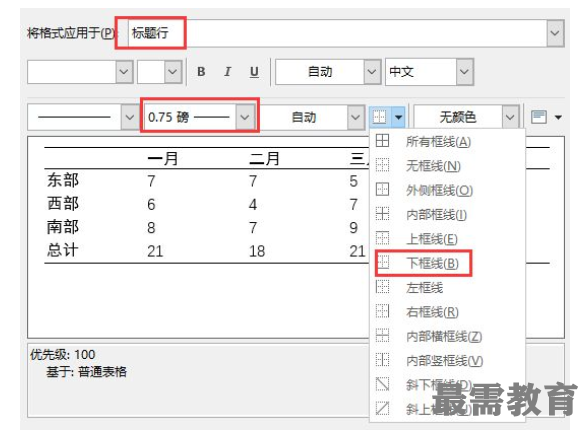Click the empty font name box
The image size is (584, 439).
[72, 71]
